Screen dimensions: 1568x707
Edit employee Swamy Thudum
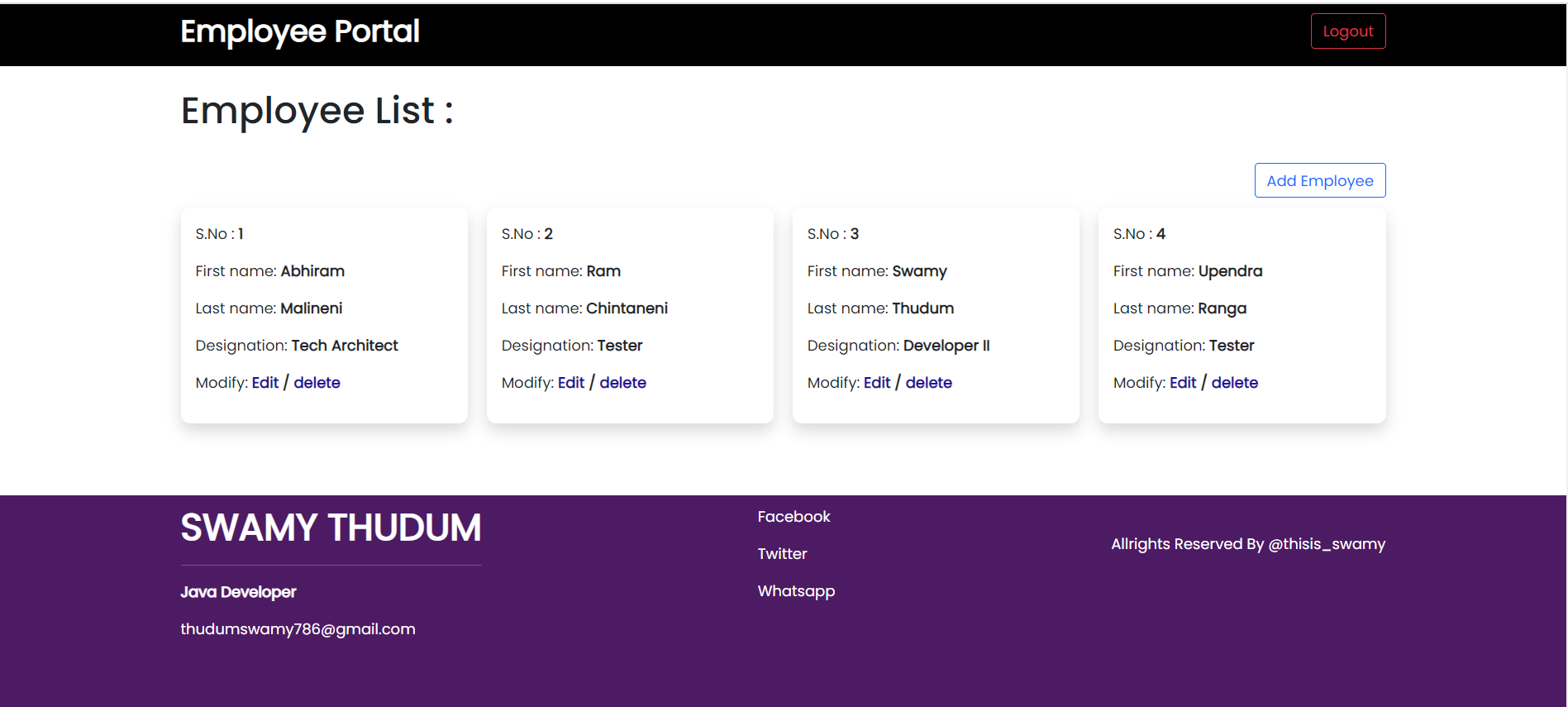pyautogui.click(x=876, y=383)
